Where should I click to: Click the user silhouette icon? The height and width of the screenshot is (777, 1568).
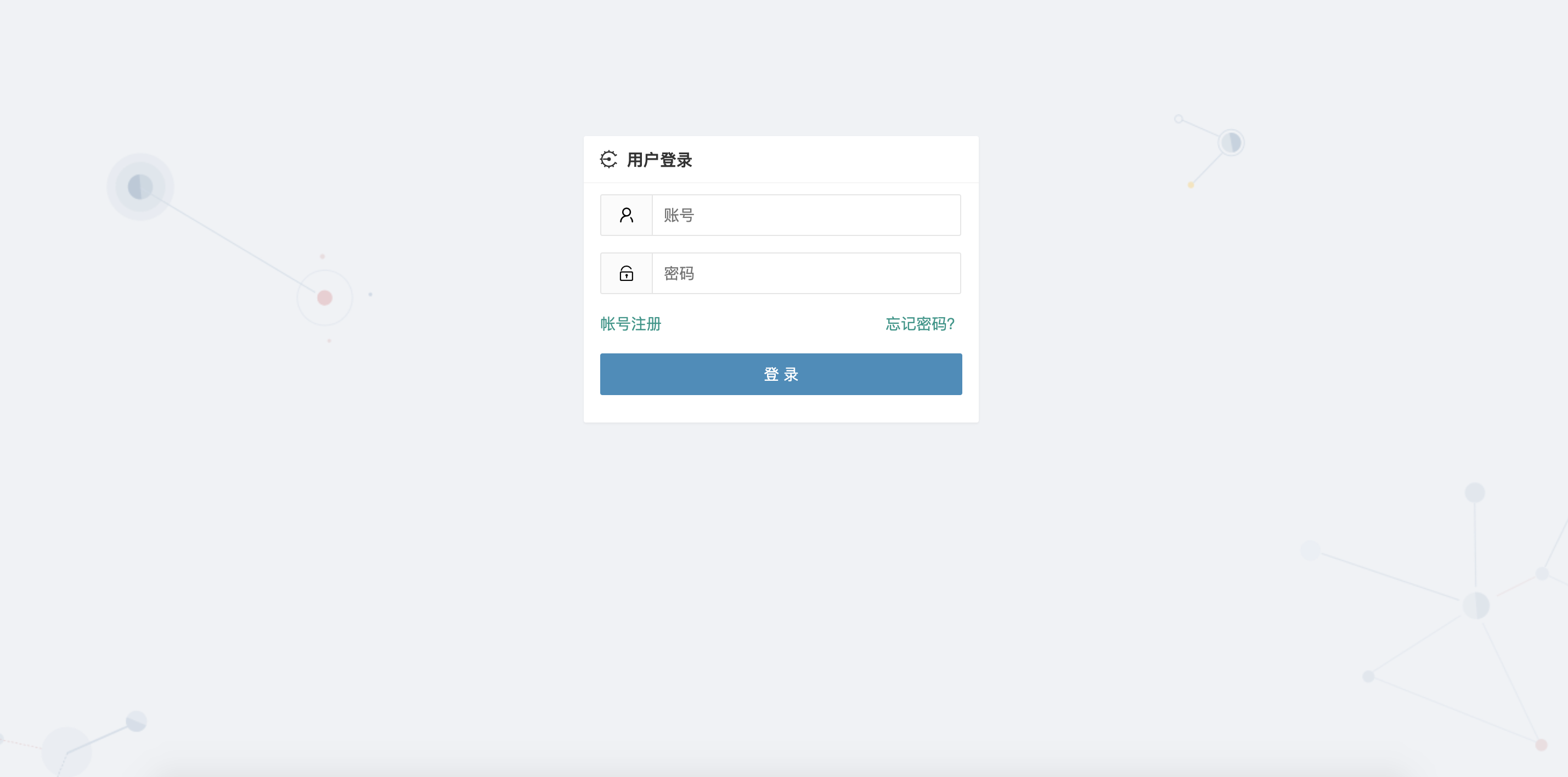pos(627,215)
